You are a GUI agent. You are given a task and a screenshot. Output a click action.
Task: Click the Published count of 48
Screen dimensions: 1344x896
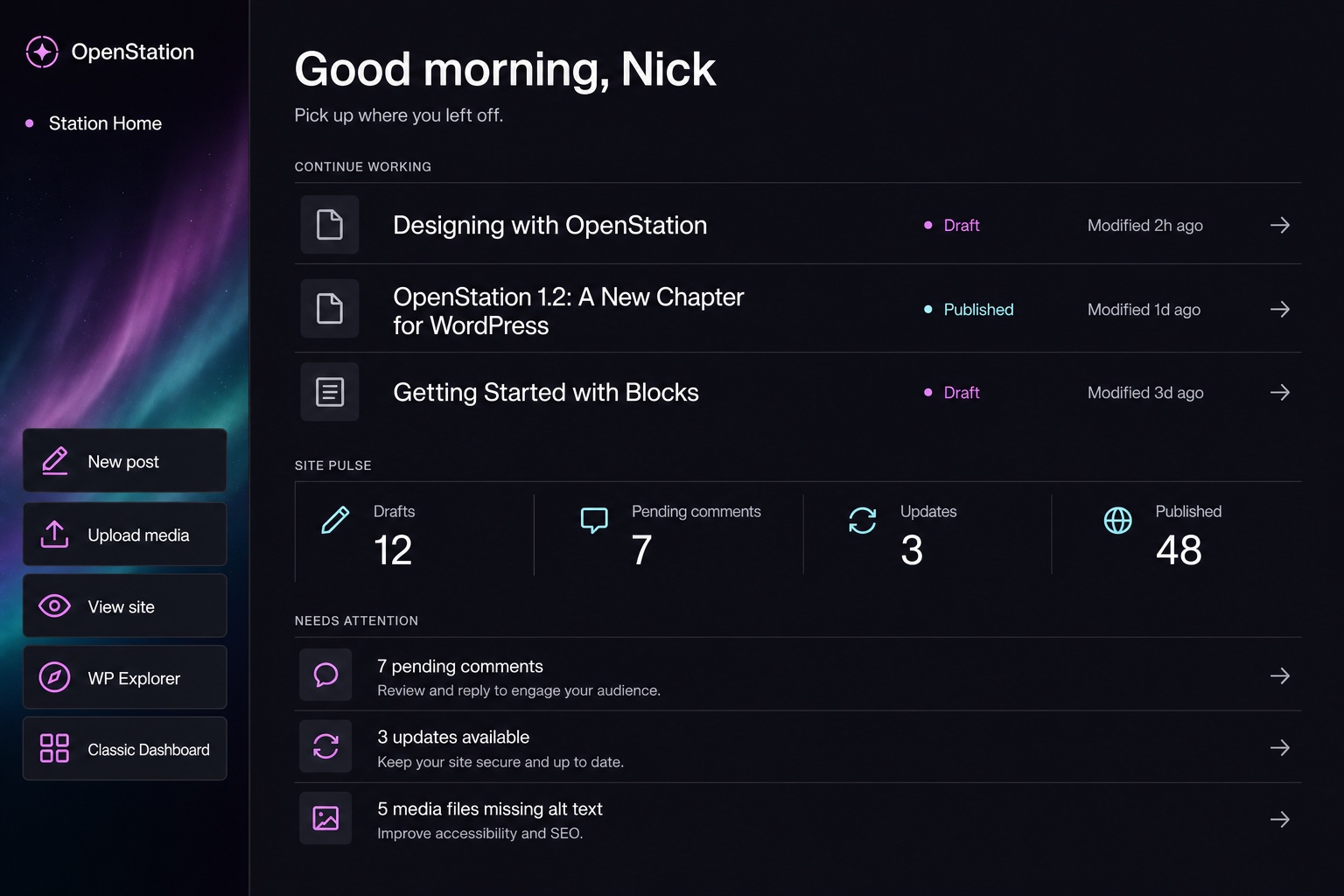click(1179, 549)
